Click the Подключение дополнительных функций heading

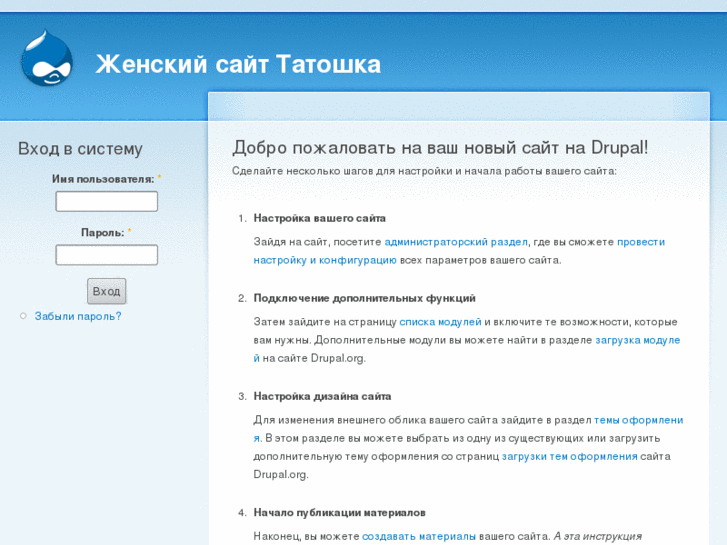[x=364, y=298]
